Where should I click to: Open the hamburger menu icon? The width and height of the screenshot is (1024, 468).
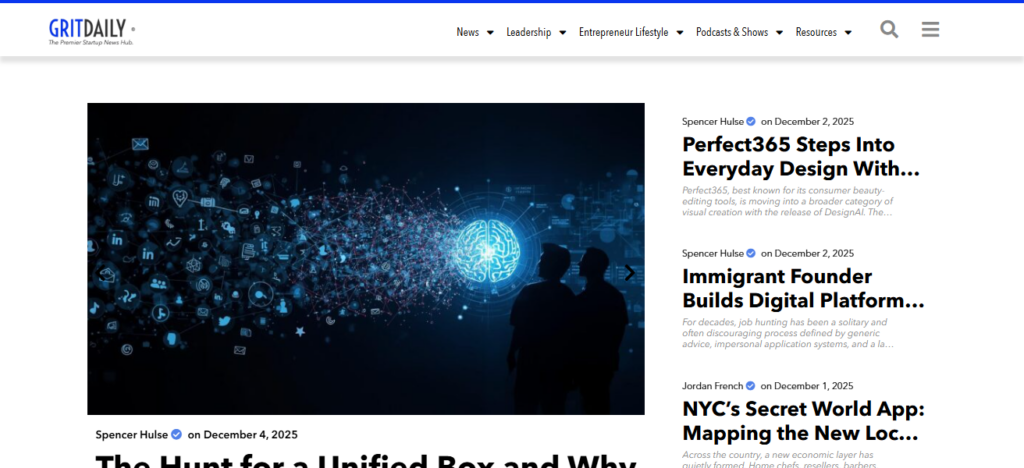[930, 30]
